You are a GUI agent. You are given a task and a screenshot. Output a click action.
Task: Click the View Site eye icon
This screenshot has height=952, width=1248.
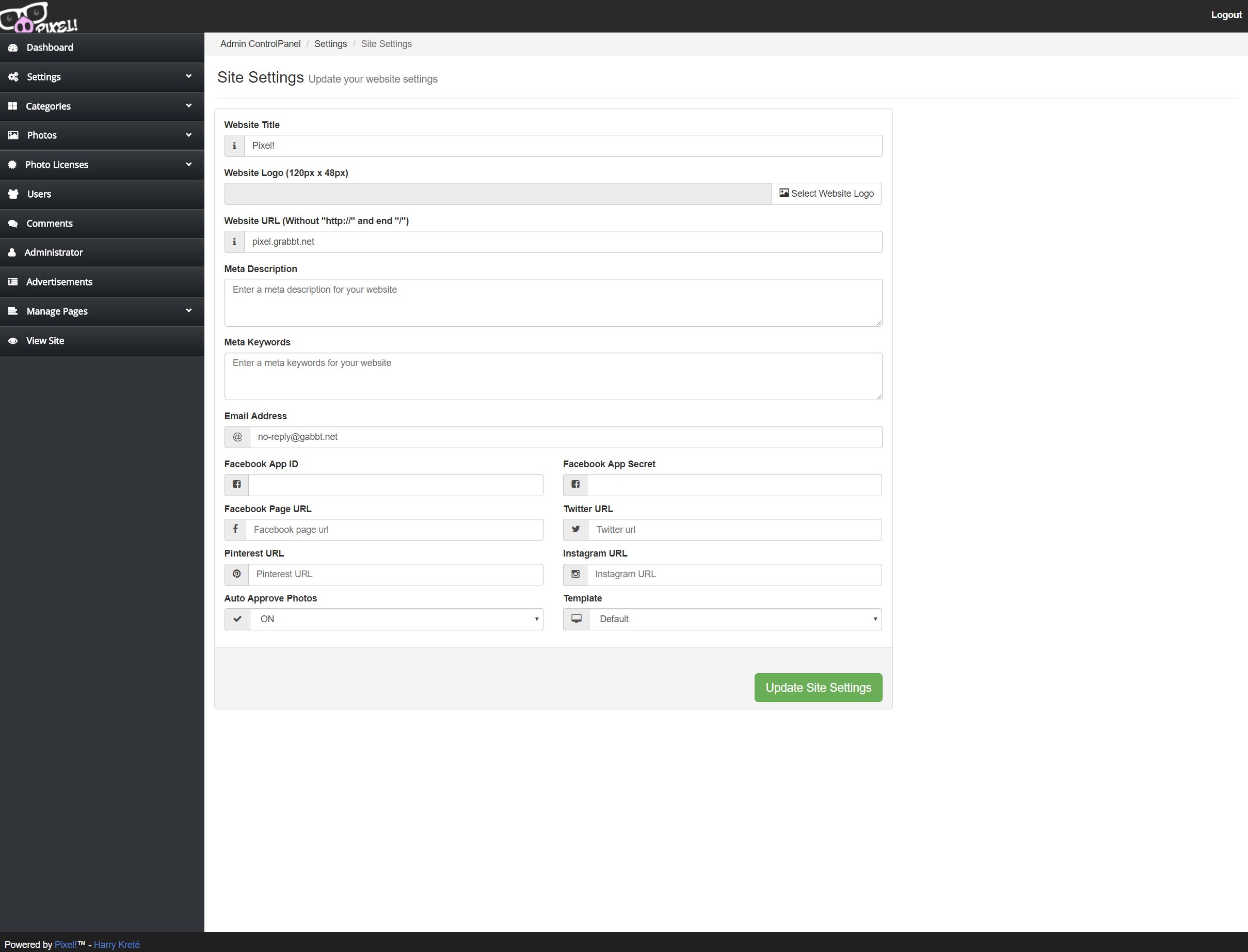pyautogui.click(x=13, y=341)
